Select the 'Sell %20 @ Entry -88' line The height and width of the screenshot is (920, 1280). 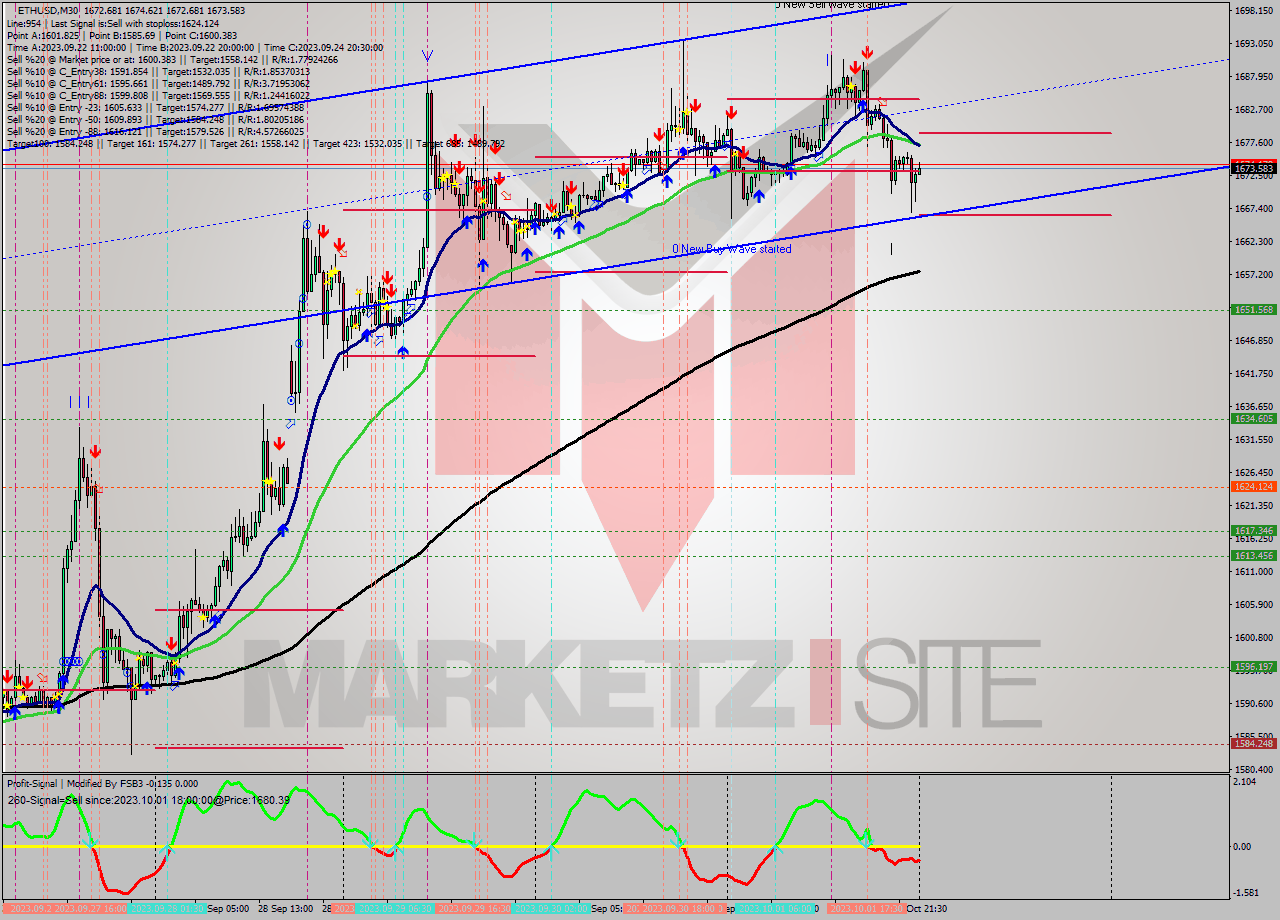pyautogui.click(x=155, y=132)
